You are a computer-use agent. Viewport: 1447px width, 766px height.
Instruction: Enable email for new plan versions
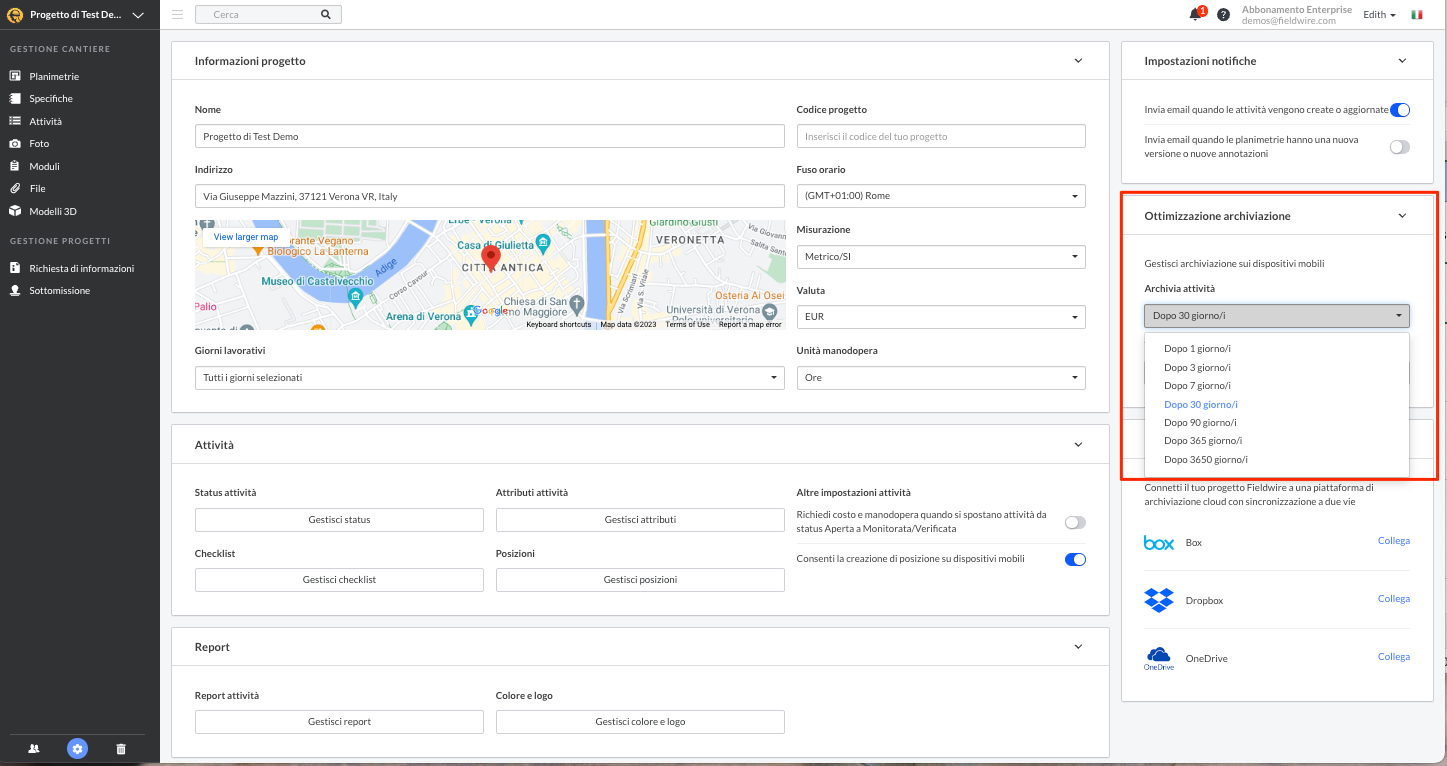click(x=1399, y=147)
